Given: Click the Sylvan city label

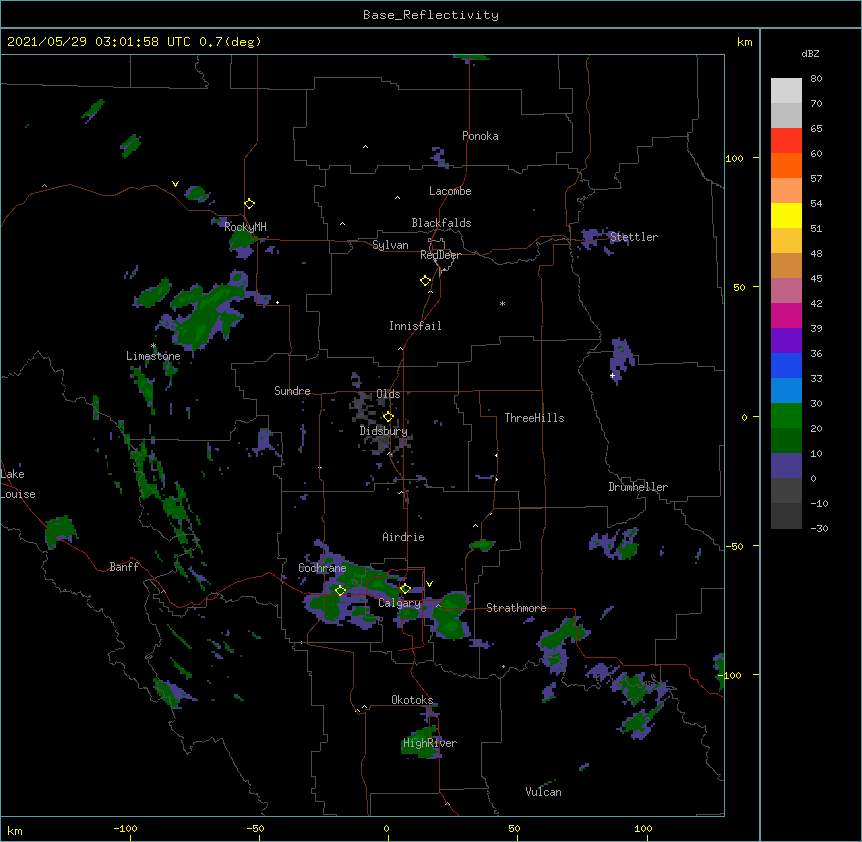Looking at the screenshot, I should pos(390,245).
